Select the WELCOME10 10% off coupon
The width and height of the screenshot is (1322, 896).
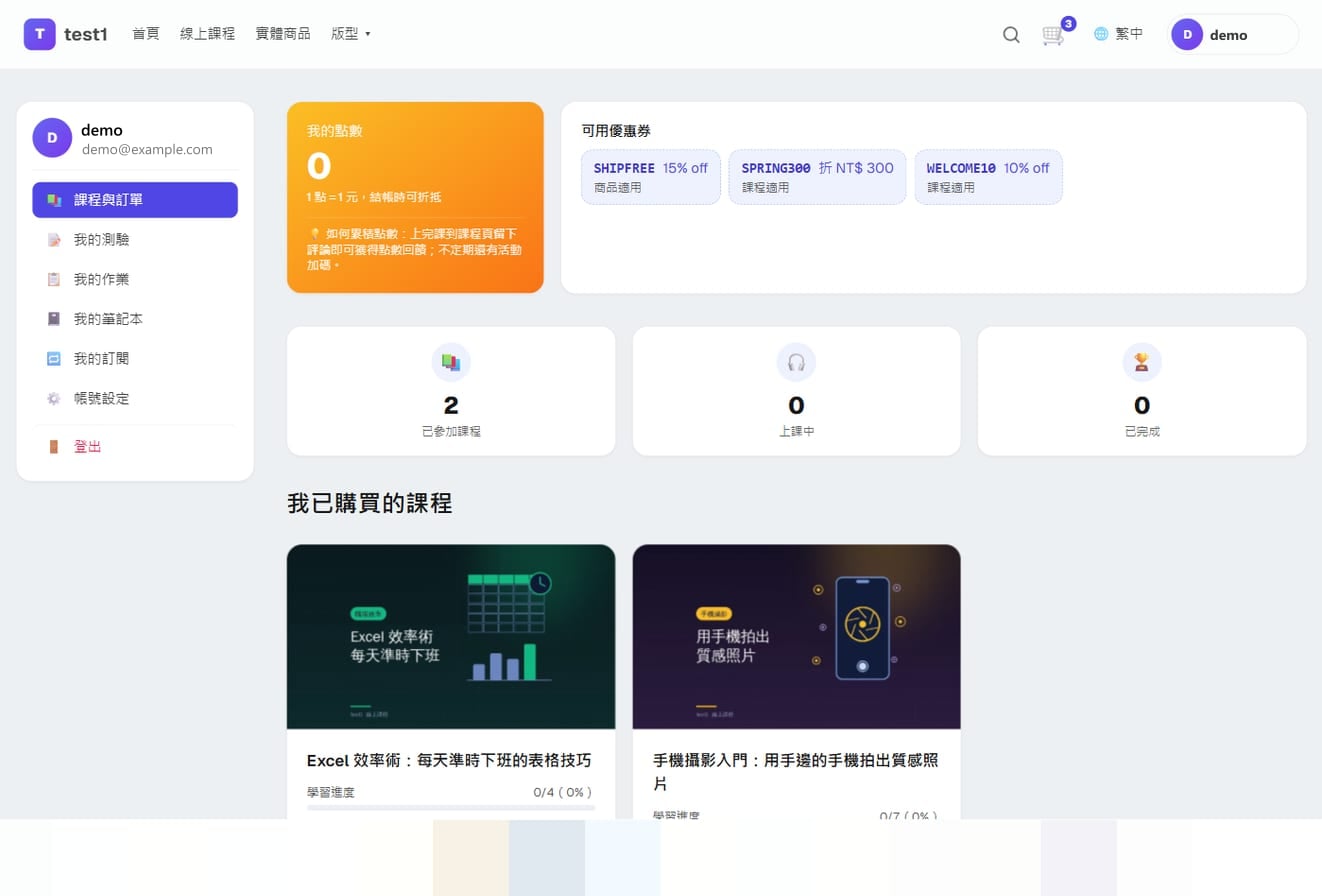coord(988,177)
